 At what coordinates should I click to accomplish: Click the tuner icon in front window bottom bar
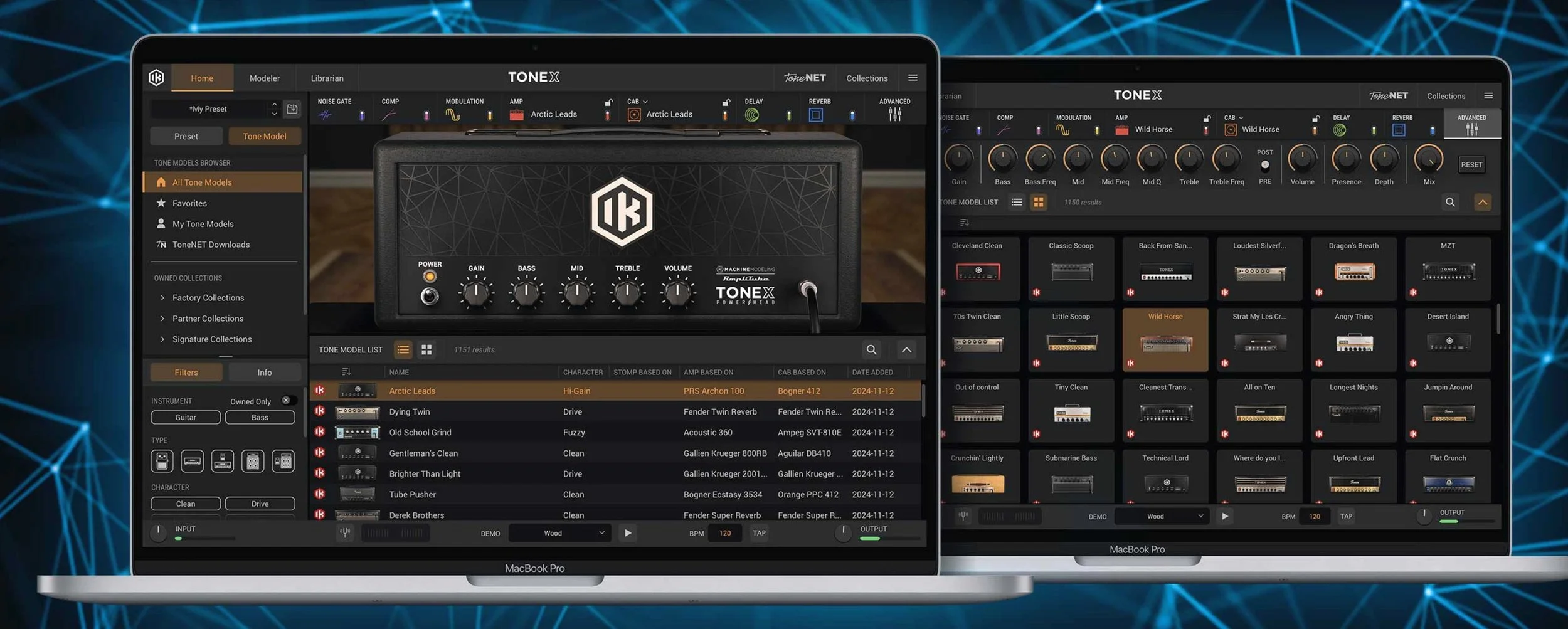pos(345,533)
